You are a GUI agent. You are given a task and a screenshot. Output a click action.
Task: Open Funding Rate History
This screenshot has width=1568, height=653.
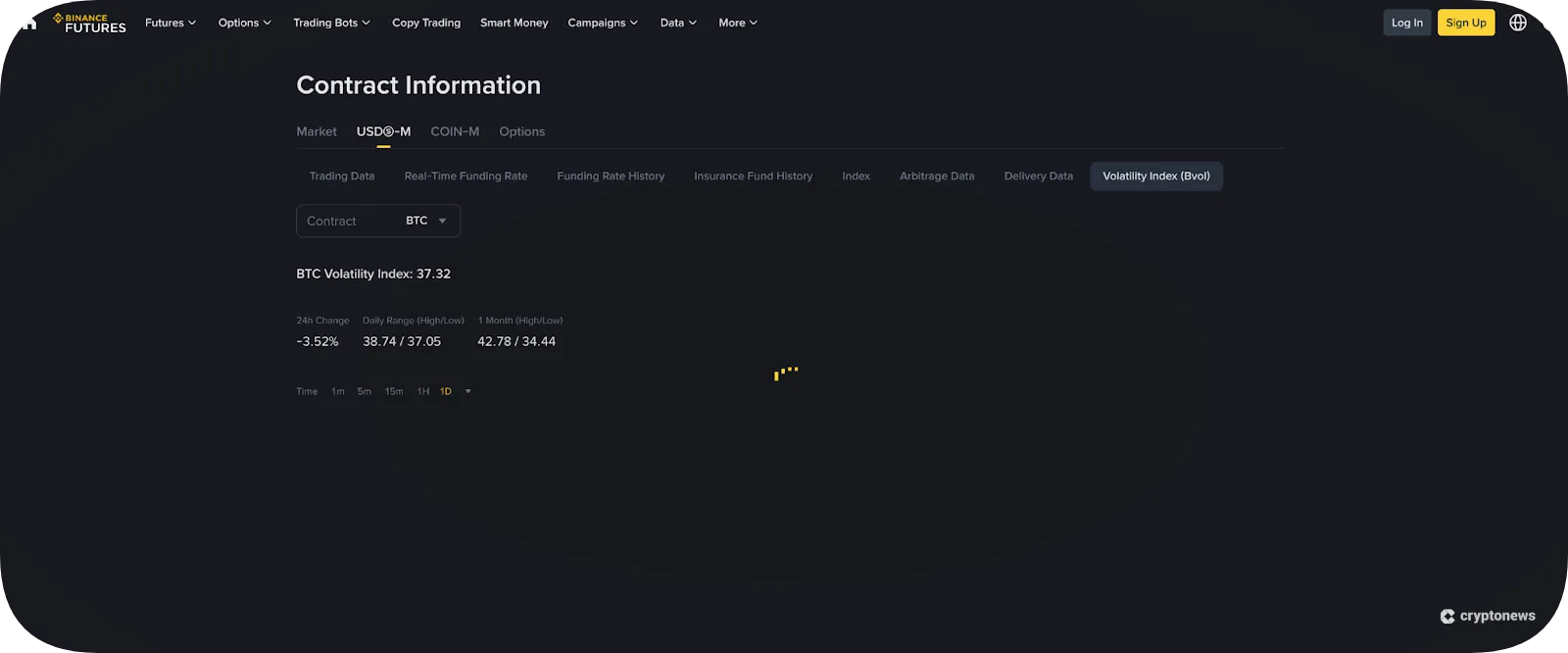point(611,176)
